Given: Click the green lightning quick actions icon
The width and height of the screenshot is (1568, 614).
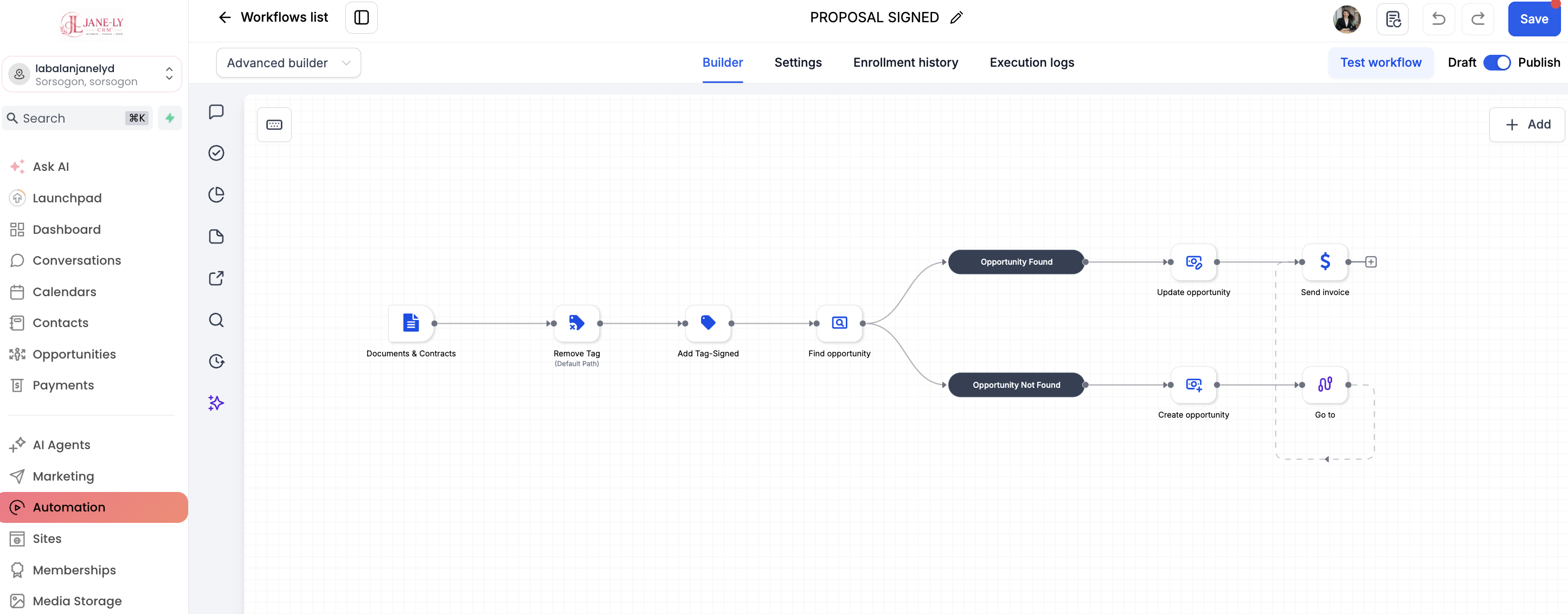Looking at the screenshot, I should point(170,118).
